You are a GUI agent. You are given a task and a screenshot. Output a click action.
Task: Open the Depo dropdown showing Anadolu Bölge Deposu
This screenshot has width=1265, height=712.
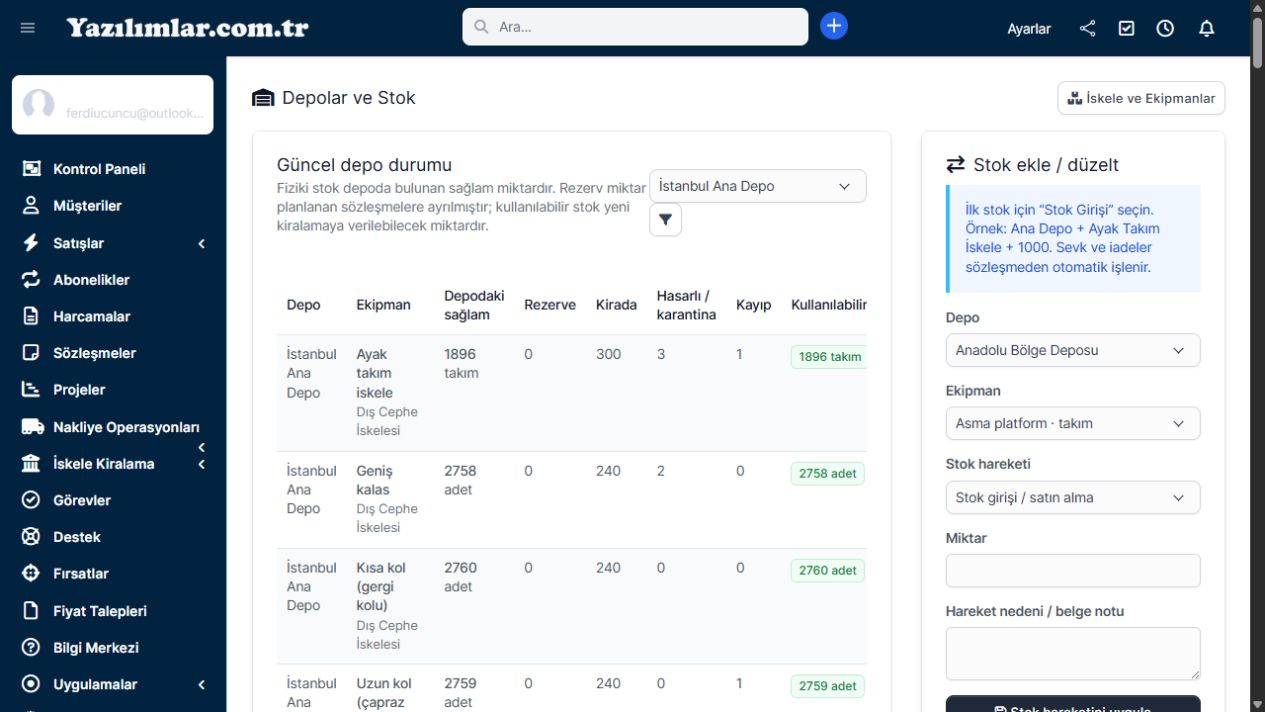coord(1073,351)
